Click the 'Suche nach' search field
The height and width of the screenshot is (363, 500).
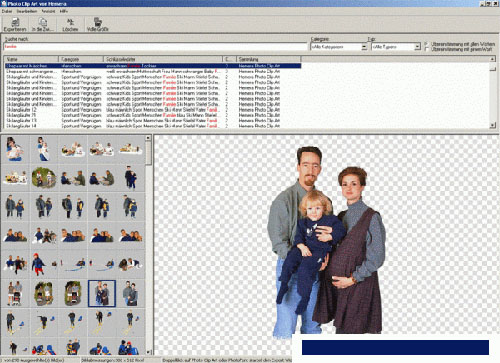155,47
